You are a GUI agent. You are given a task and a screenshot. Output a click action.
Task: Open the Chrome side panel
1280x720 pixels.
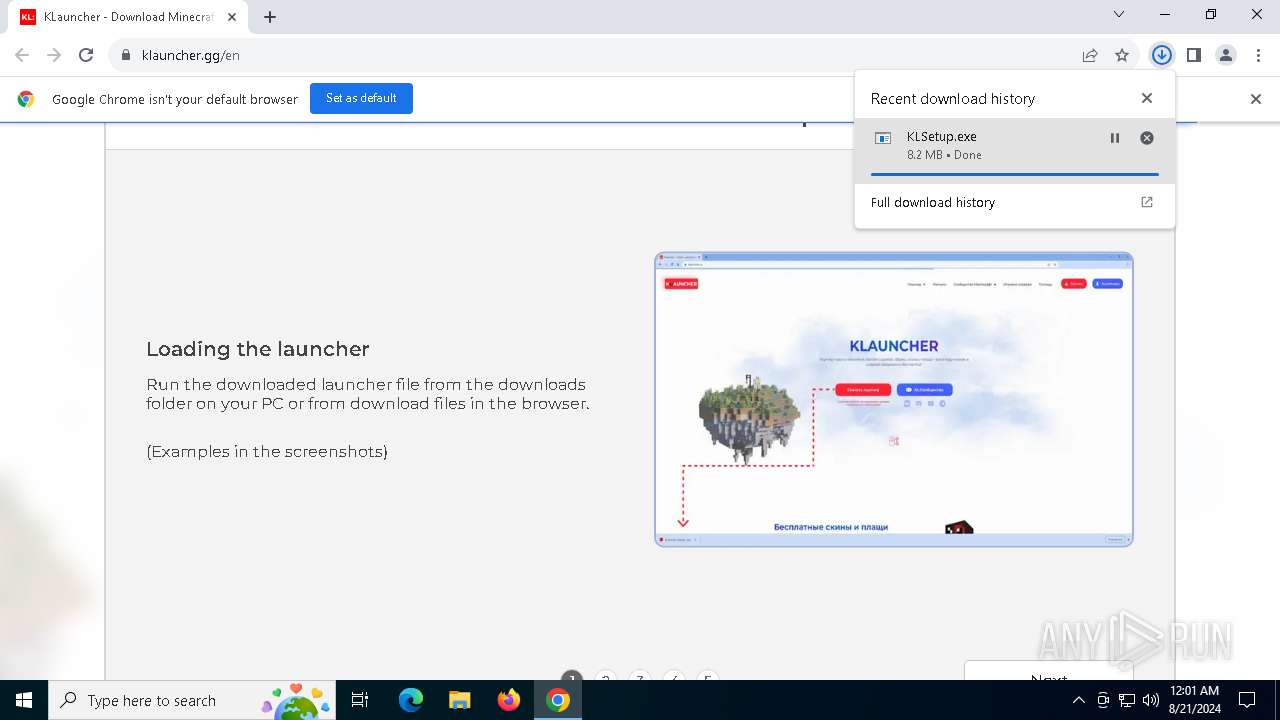(1194, 55)
